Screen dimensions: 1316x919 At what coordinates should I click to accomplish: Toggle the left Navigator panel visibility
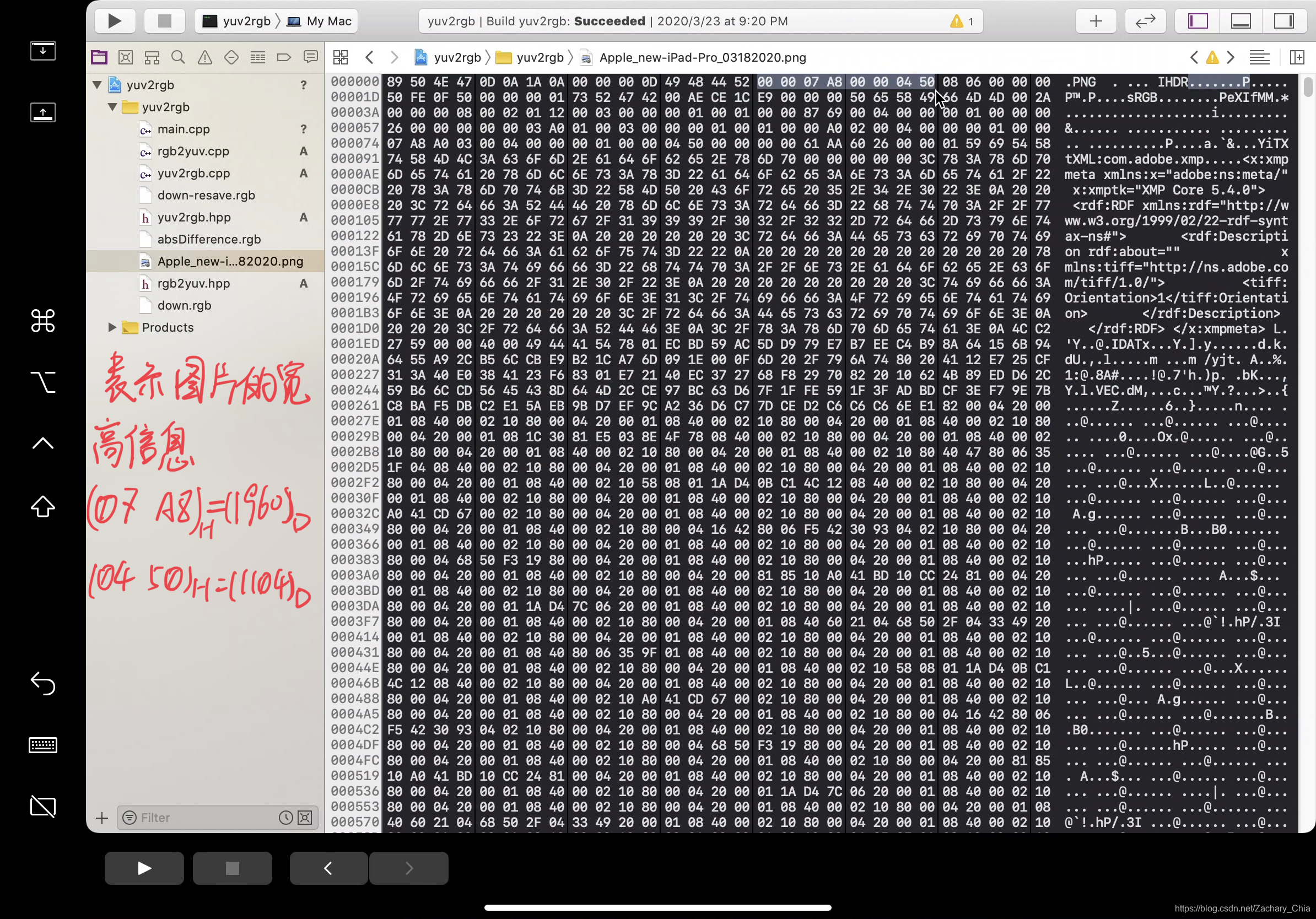click(1198, 21)
